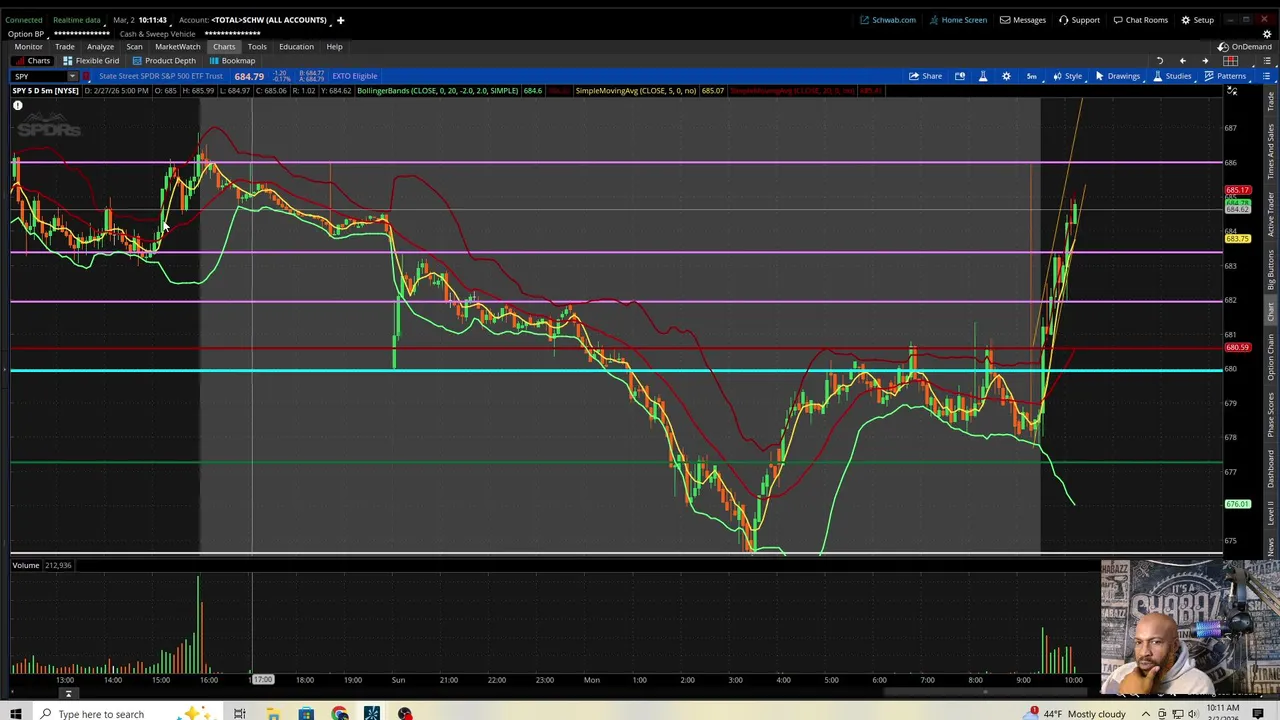Click the collapse arrow below the time axis

coord(68,694)
